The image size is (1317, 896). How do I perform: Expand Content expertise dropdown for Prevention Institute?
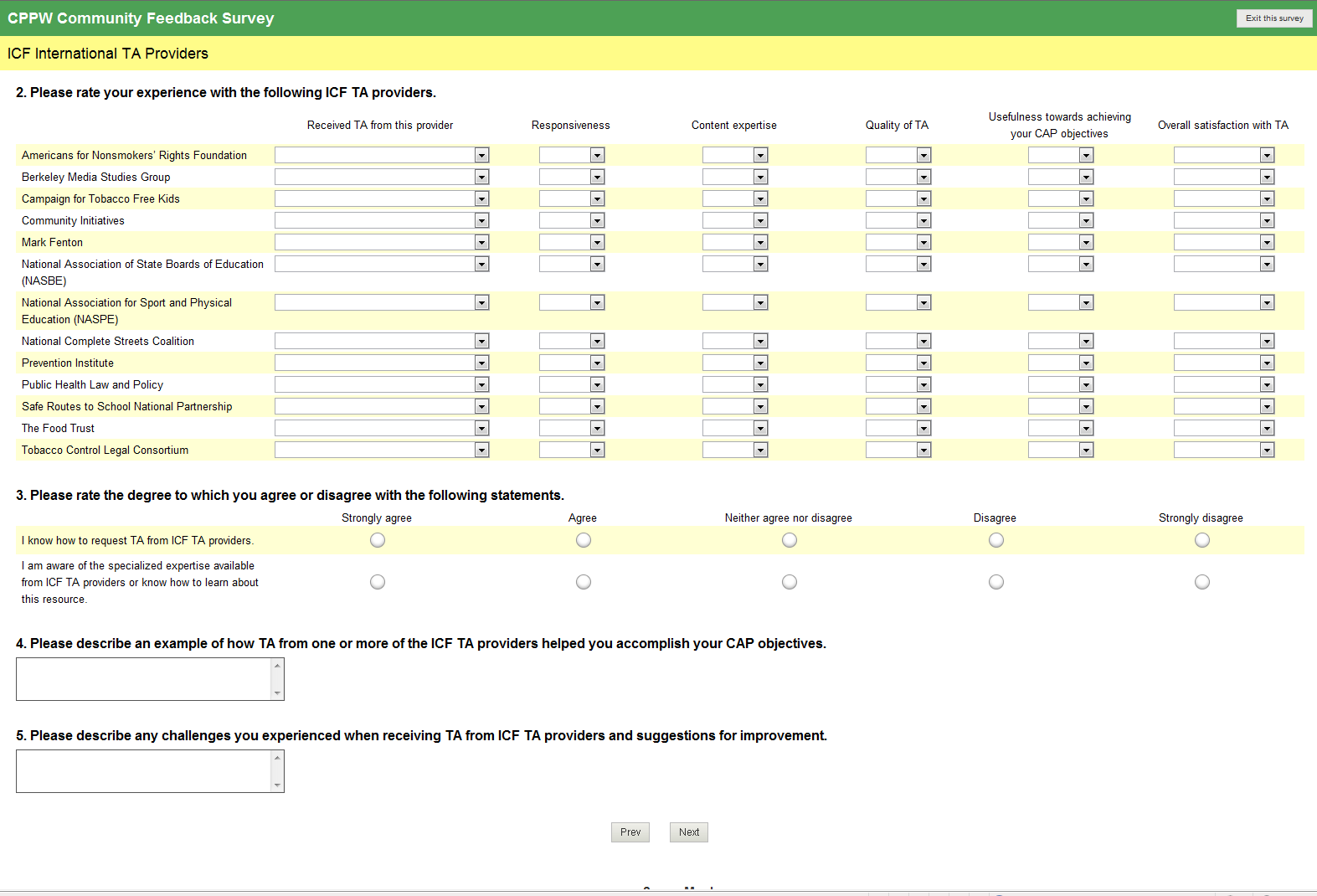[x=734, y=363]
